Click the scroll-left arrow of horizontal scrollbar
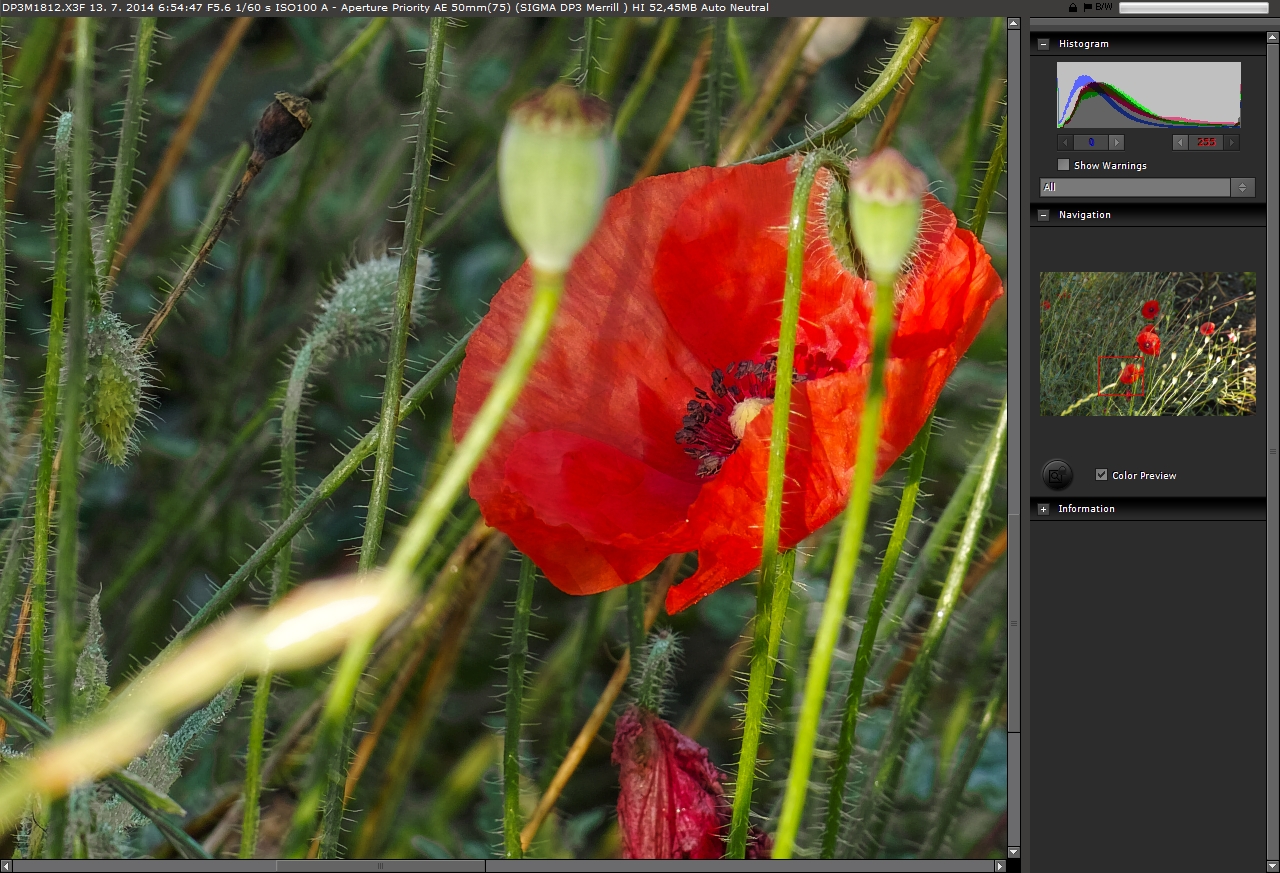Screen dimensions: 1280x873 coord(6,866)
